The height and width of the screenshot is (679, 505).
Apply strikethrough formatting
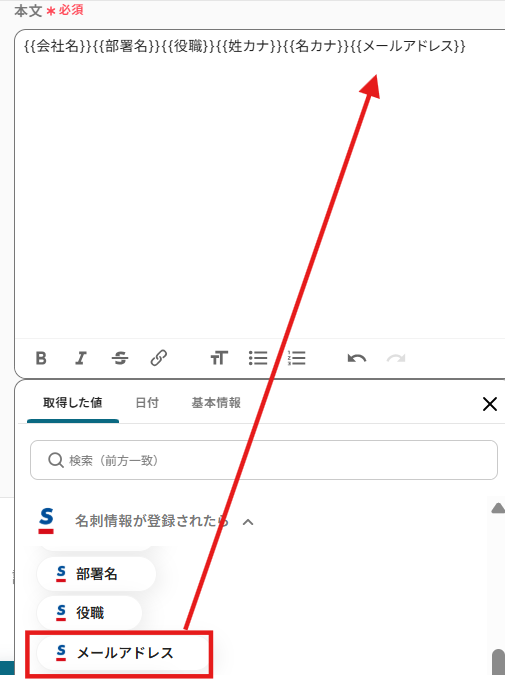tap(120, 358)
